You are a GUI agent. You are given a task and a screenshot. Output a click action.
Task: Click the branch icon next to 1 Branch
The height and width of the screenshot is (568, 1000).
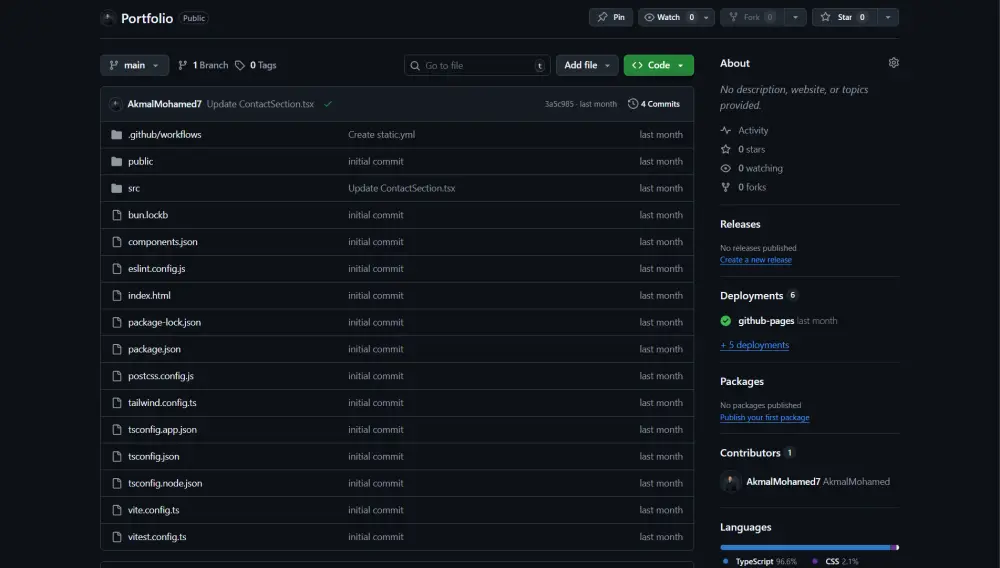coord(182,65)
